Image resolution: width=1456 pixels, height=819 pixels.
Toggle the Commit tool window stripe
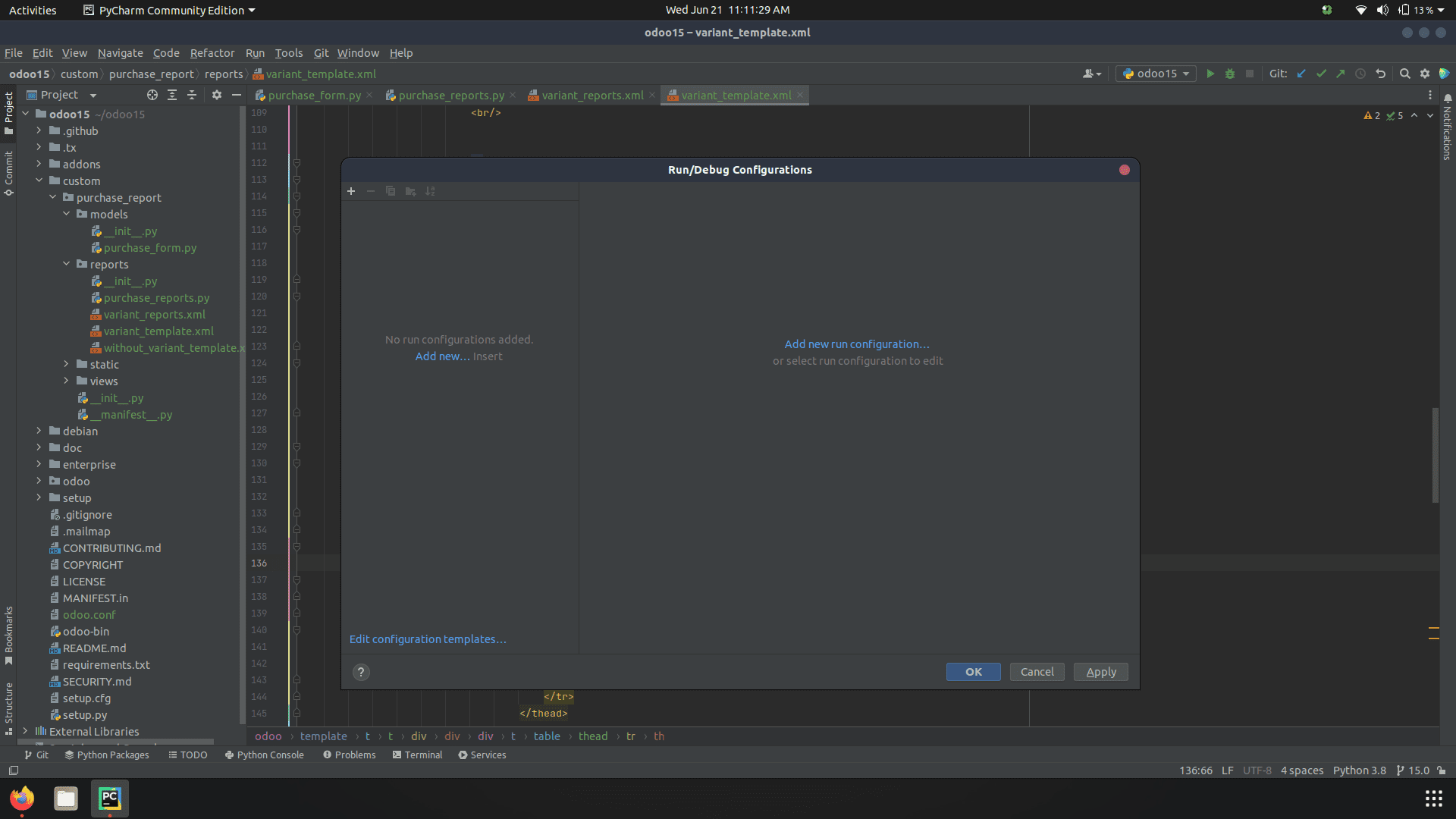click(8, 174)
